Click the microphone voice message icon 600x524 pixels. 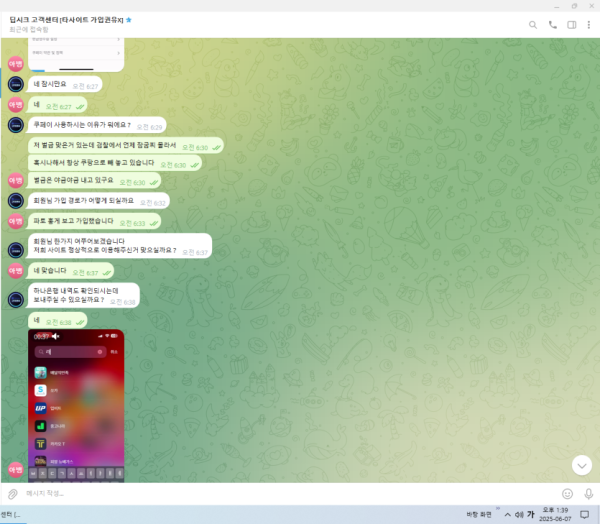pyautogui.click(x=589, y=494)
